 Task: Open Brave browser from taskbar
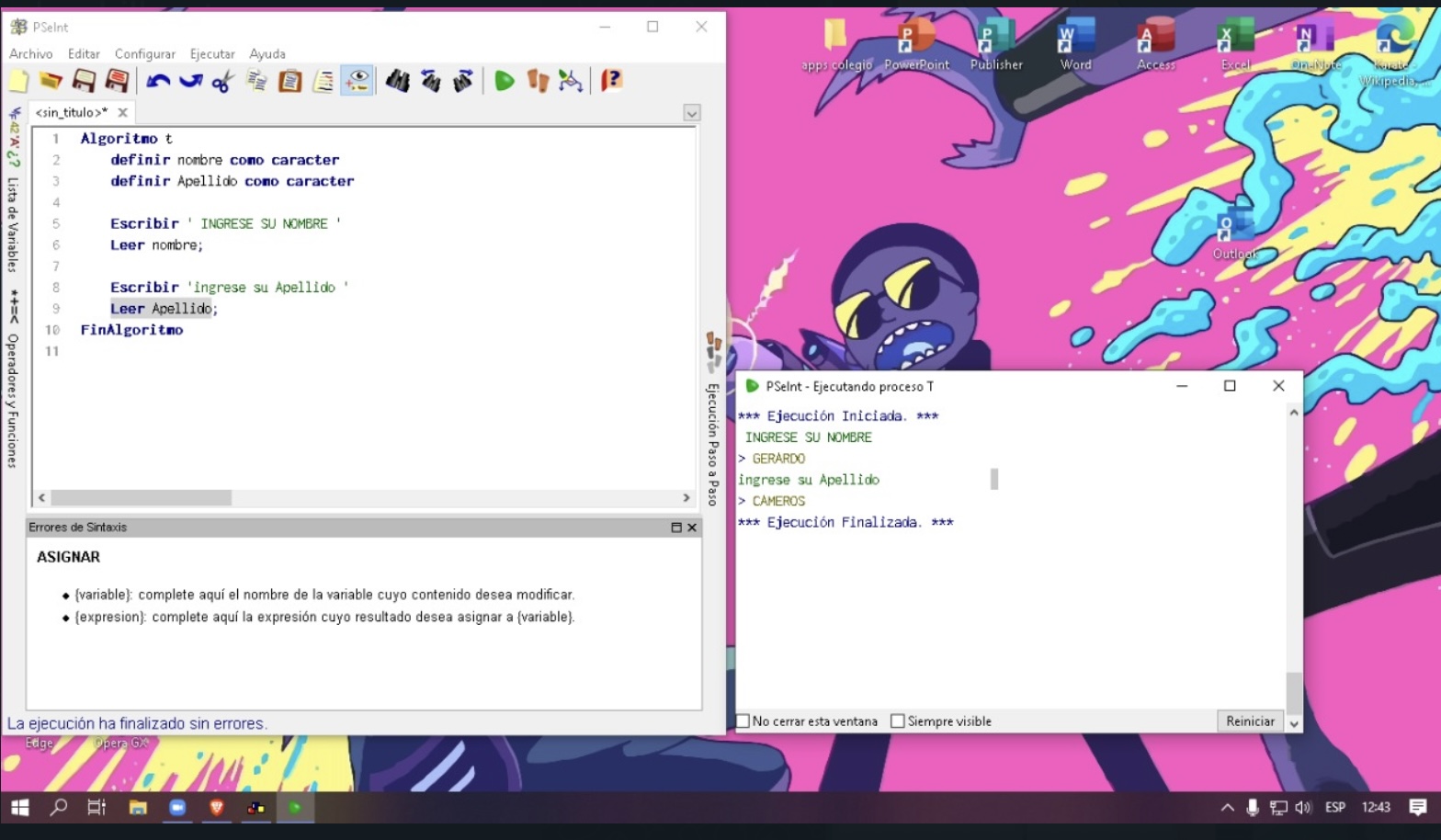point(217,808)
